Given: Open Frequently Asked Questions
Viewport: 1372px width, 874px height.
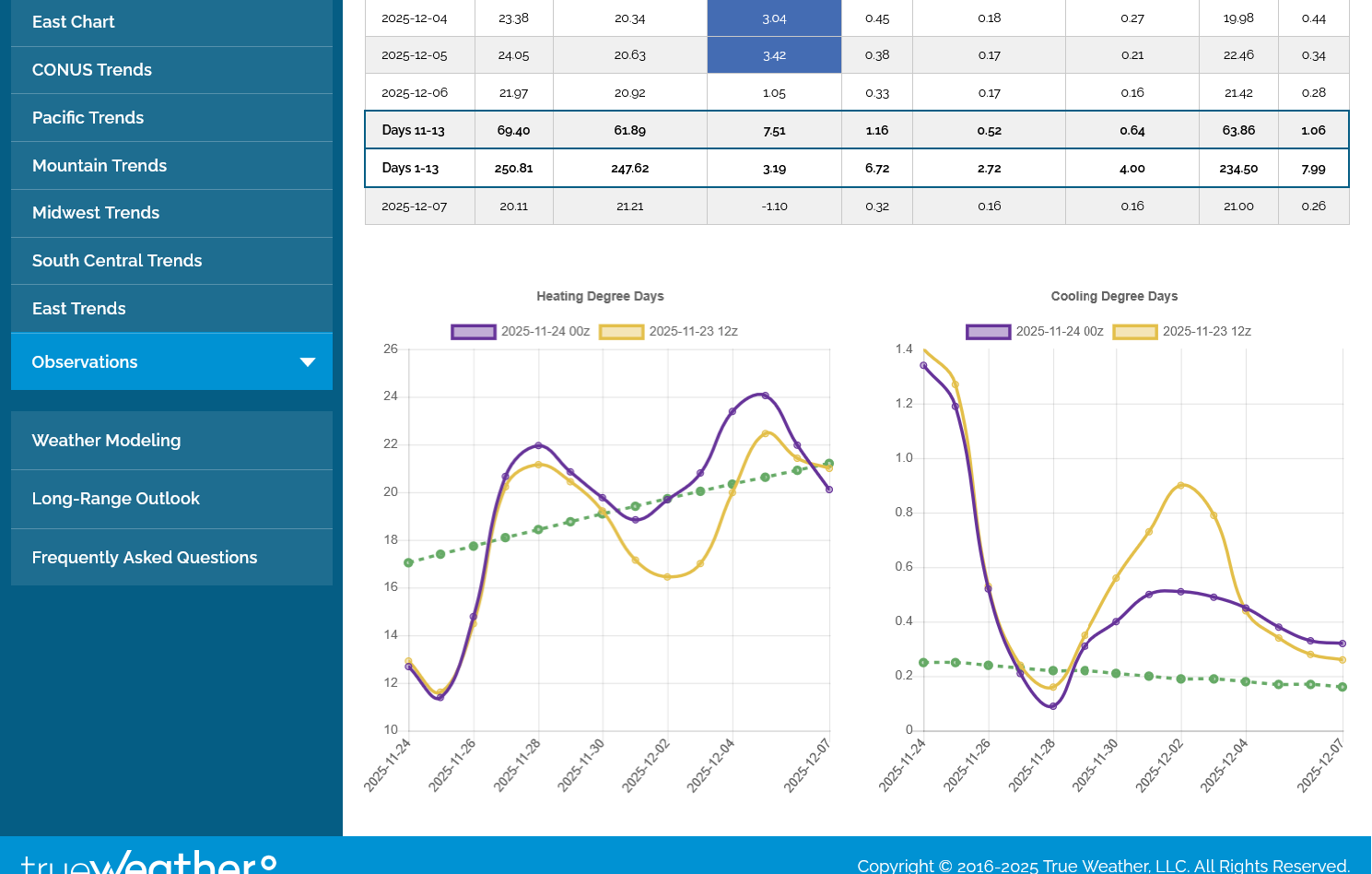Looking at the screenshot, I should coord(145,558).
